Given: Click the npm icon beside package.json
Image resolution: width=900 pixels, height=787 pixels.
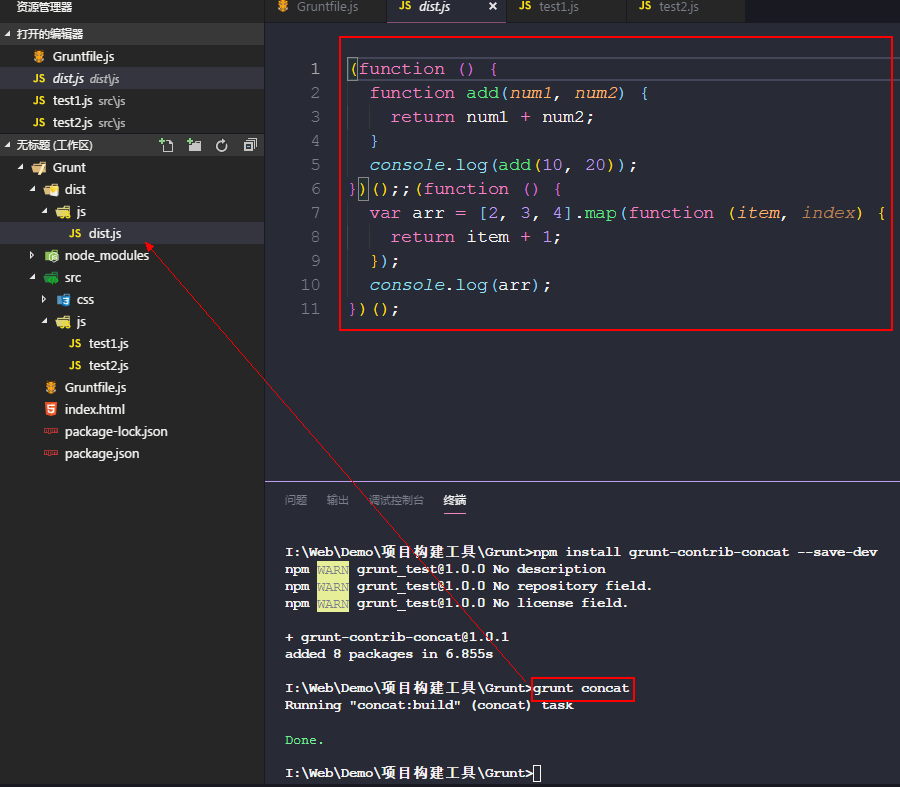Looking at the screenshot, I should (x=50, y=453).
